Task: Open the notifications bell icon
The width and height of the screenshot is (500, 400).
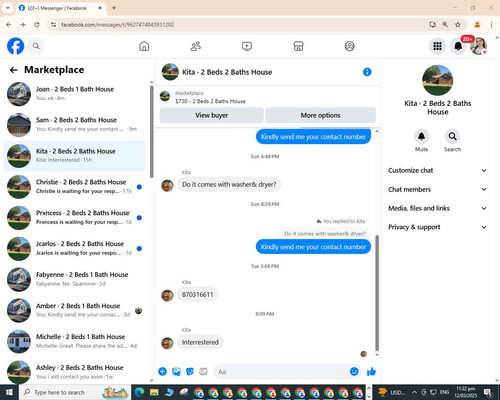Action: click(x=458, y=46)
